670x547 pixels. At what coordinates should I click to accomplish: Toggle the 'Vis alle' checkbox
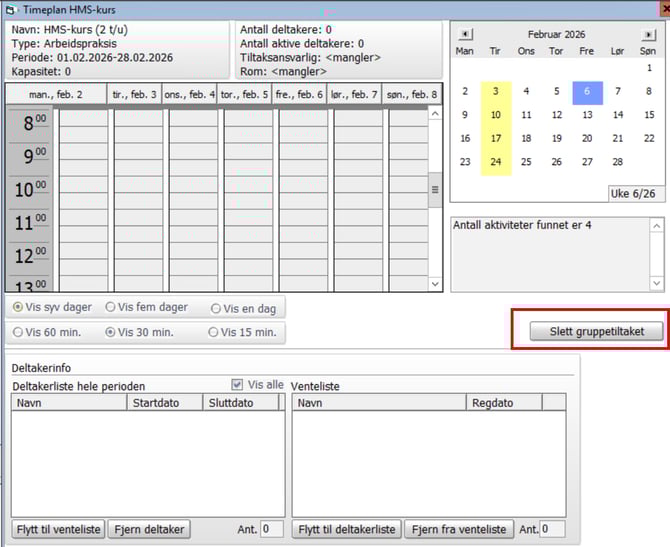[x=237, y=384]
